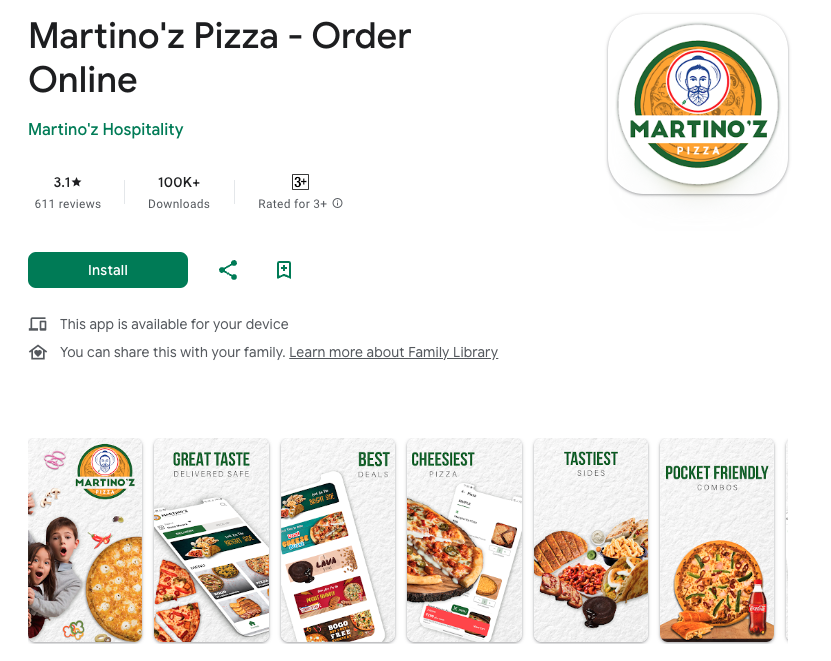
Task: Open first screenshot with kids and pizza
Action: coord(85,540)
